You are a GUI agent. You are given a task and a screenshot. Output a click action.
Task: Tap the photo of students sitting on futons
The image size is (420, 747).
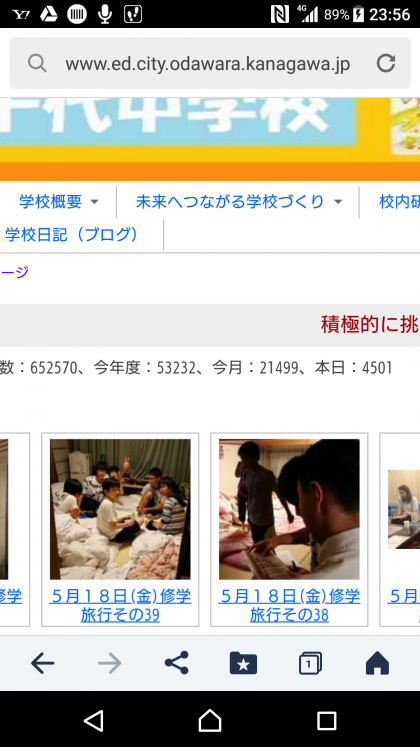point(120,509)
